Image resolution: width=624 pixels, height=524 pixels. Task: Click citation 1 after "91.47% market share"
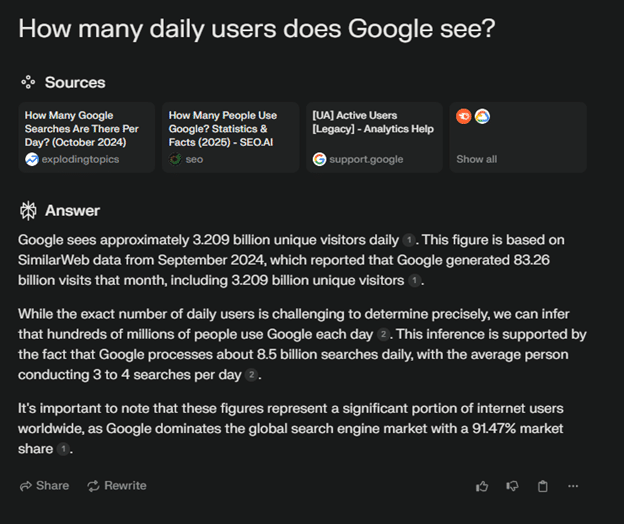point(63,450)
